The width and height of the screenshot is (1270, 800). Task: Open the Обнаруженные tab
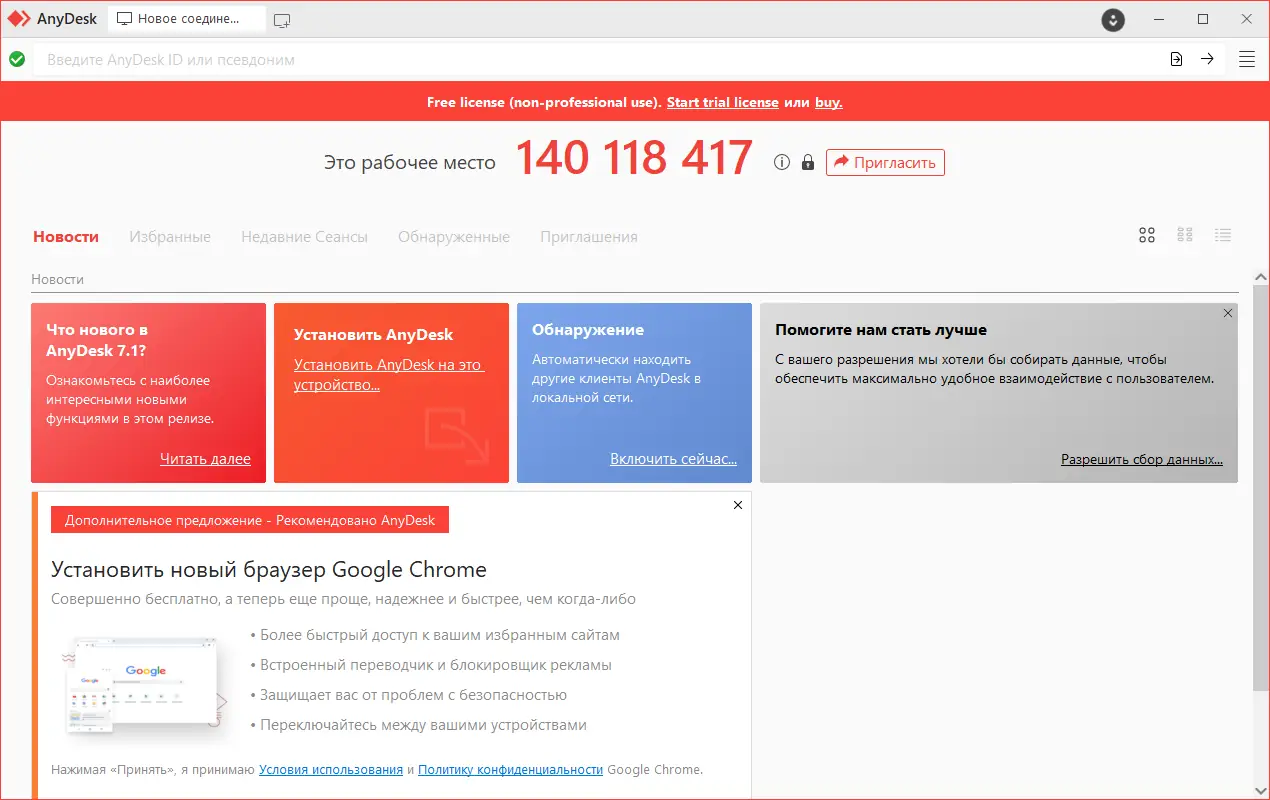click(x=454, y=237)
